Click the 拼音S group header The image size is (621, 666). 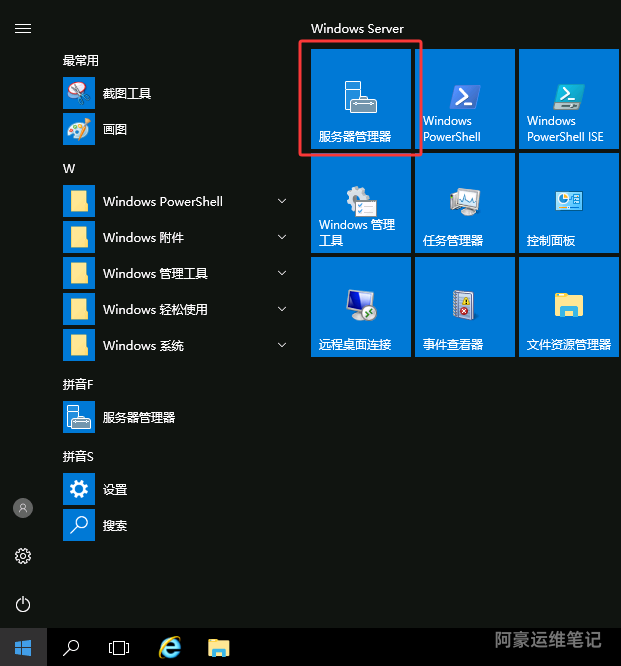pyautogui.click(x=78, y=457)
